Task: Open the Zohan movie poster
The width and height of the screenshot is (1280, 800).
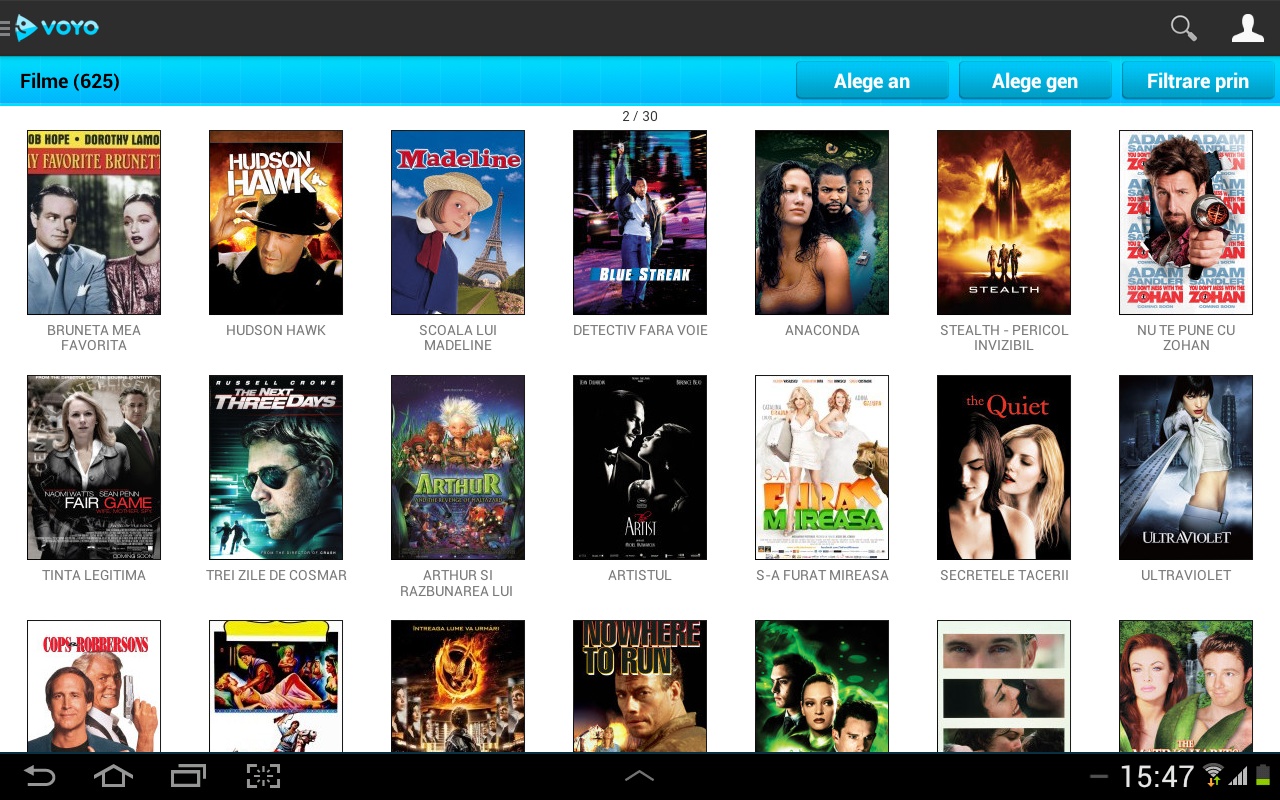Action: pos(1186,222)
